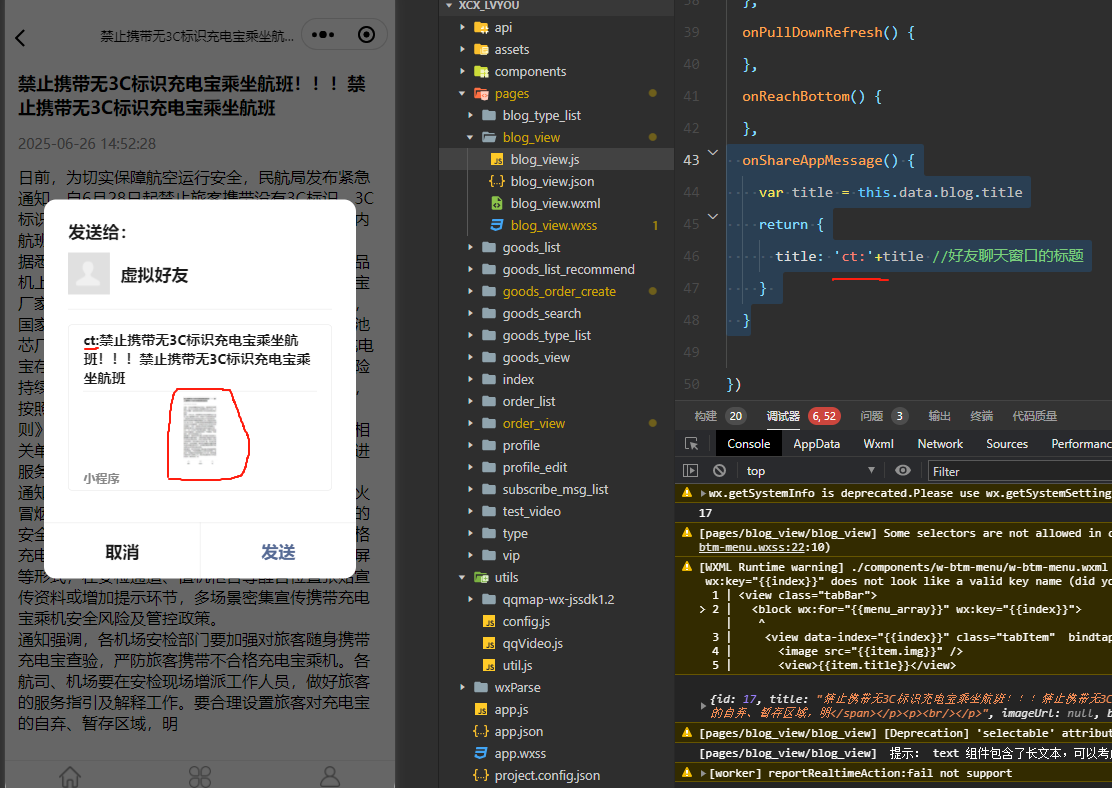Toggle fold arrow at line 43
The image size is (1112, 788).
click(x=713, y=153)
